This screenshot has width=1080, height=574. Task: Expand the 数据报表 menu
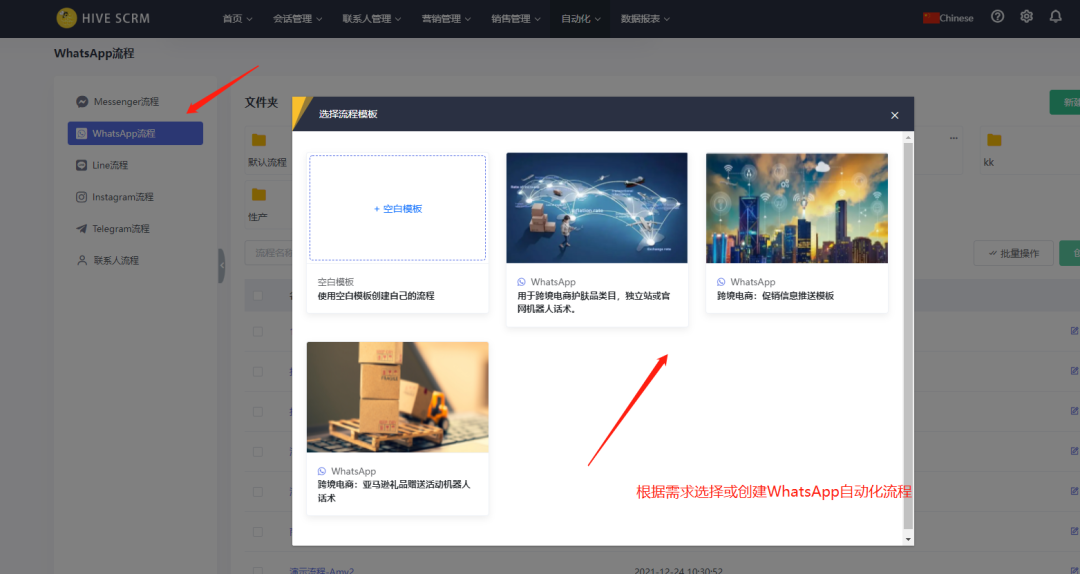click(x=645, y=19)
